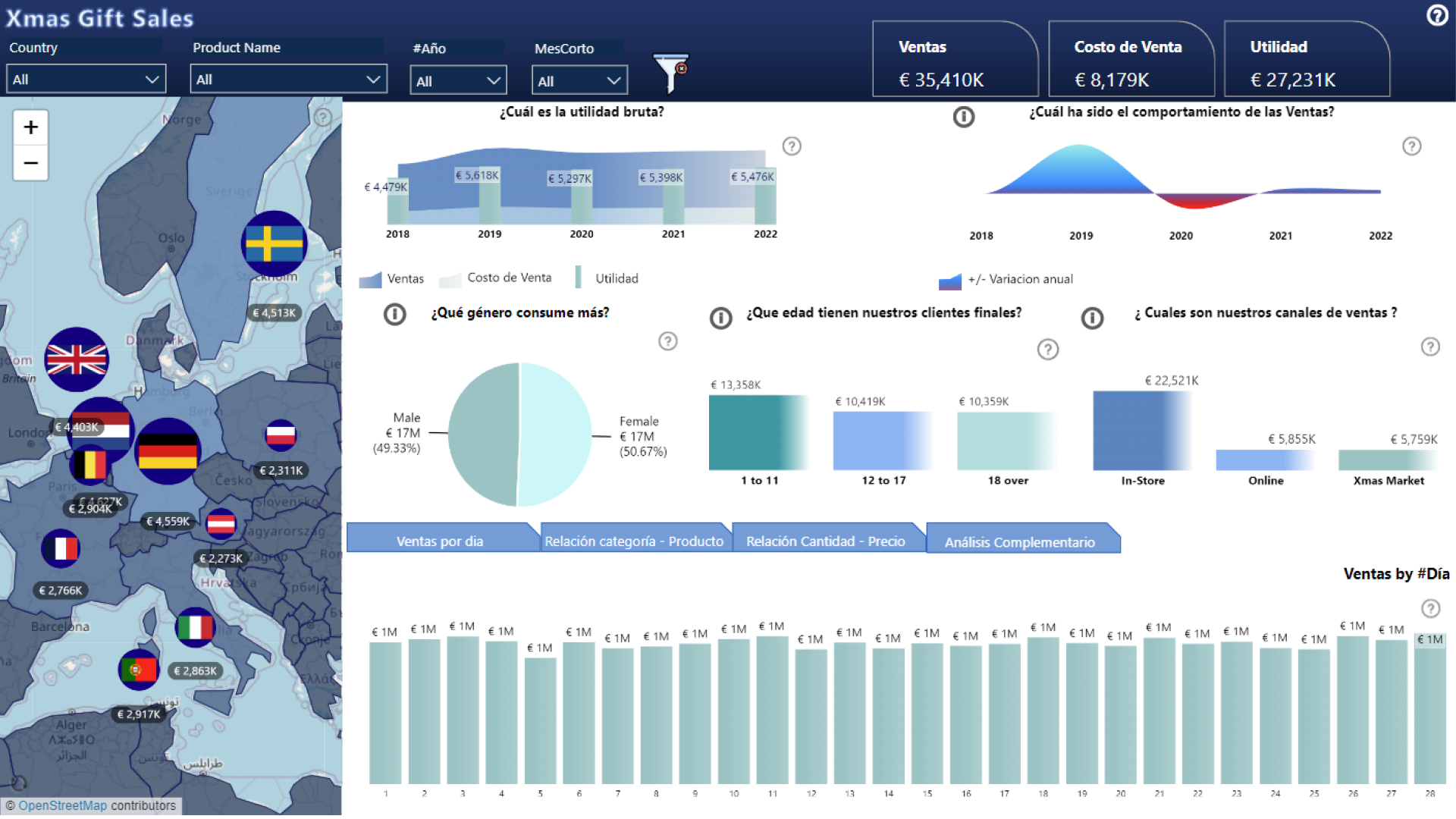Image resolution: width=1456 pixels, height=819 pixels.
Task: Click the € 2,311K map label
Action: click(x=281, y=470)
